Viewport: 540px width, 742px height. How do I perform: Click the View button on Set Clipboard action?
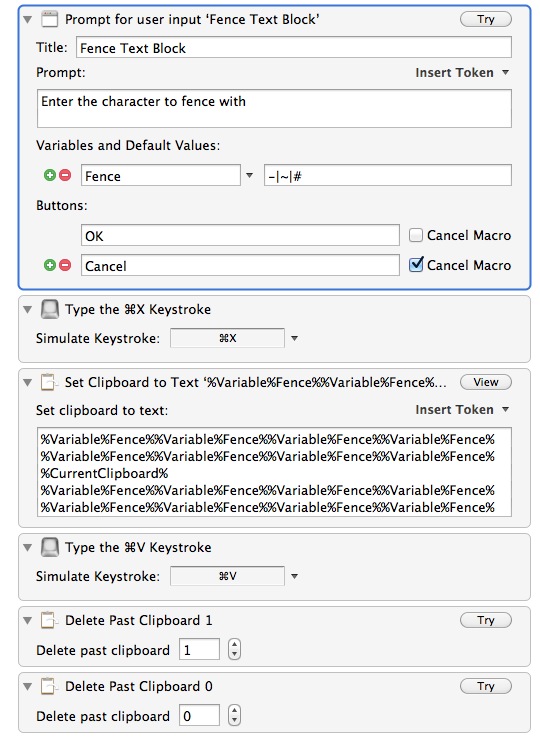(486, 382)
